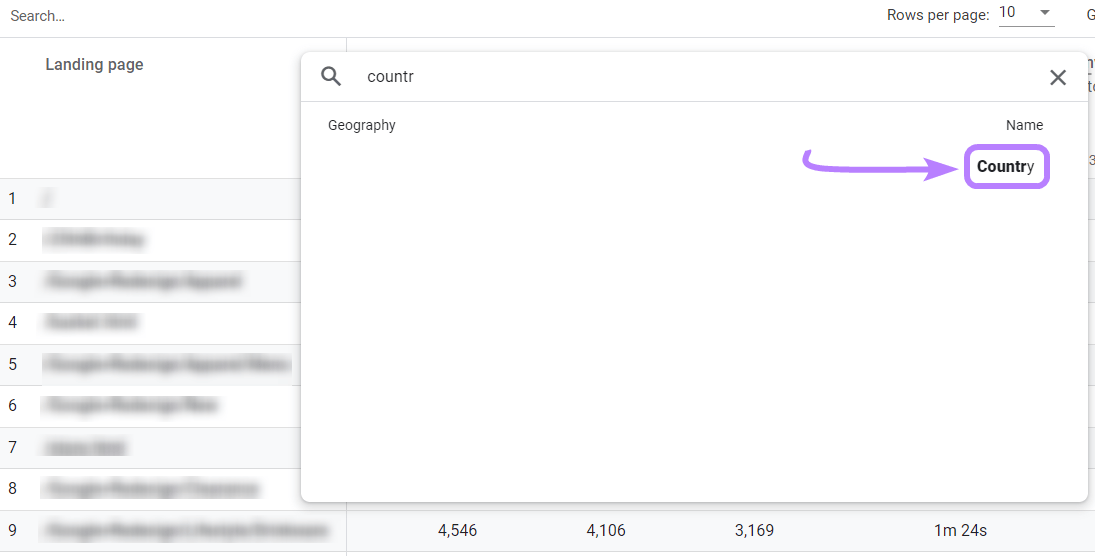Open the Rows per page dropdown
The image size is (1095, 556).
click(1026, 14)
